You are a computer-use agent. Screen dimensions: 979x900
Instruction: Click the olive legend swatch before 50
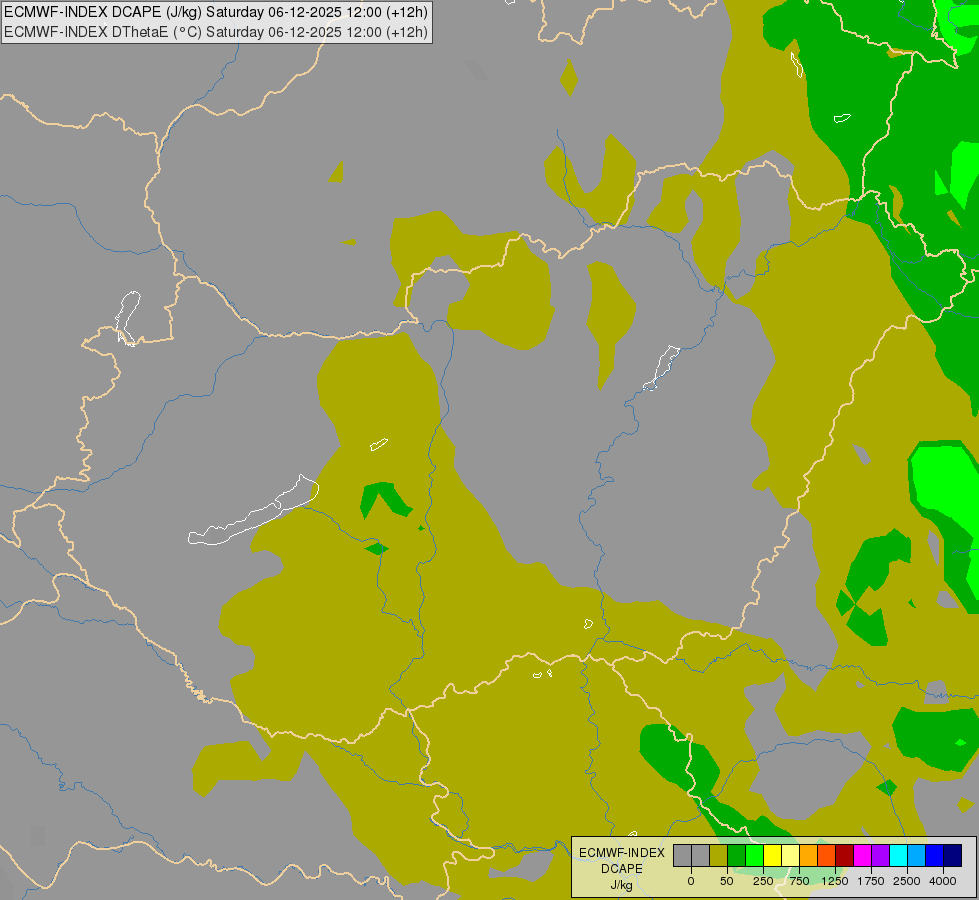tap(719, 855)
